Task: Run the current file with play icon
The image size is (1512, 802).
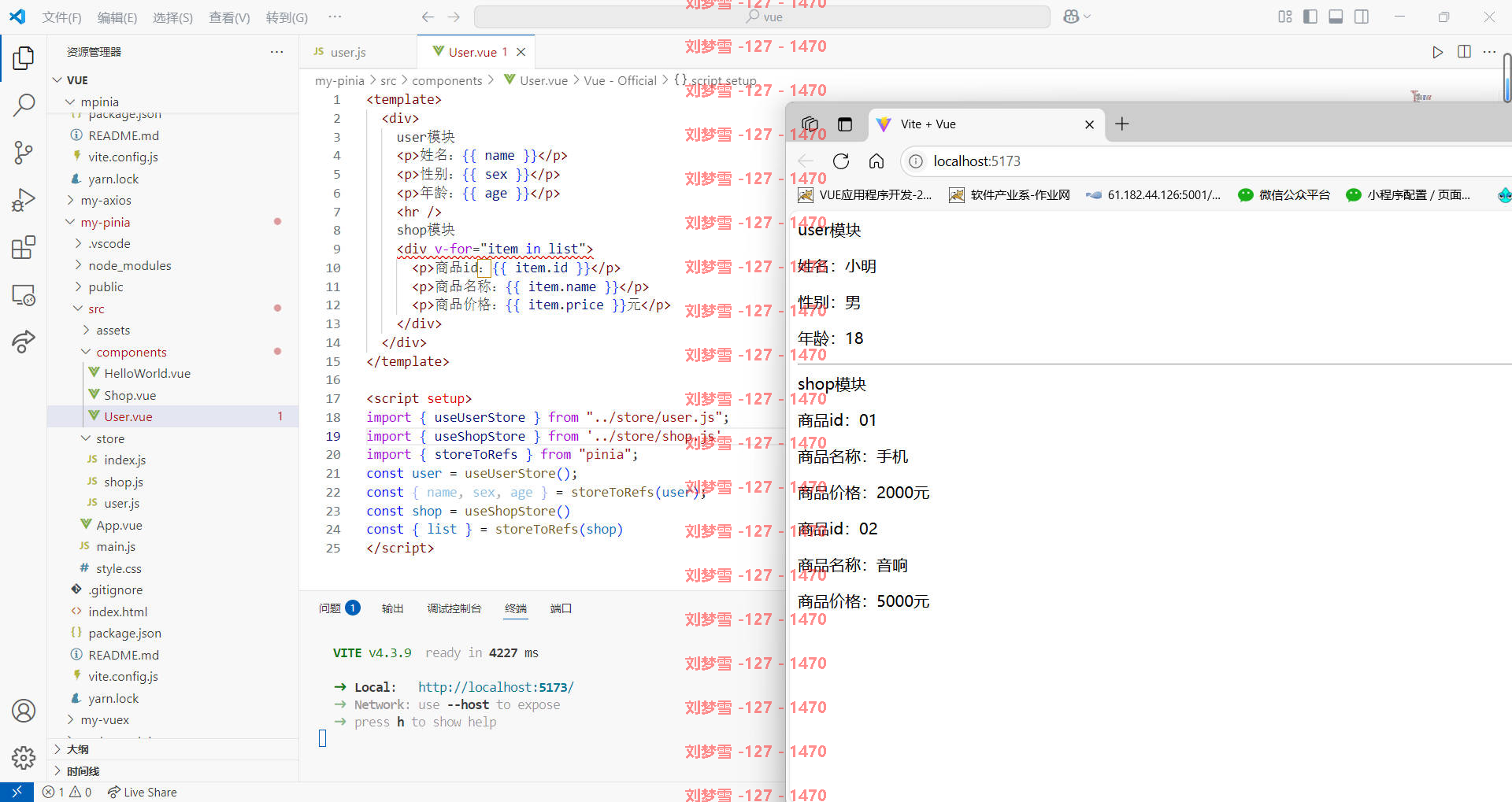Action: pyautogui.click(x=1437, y=52)
